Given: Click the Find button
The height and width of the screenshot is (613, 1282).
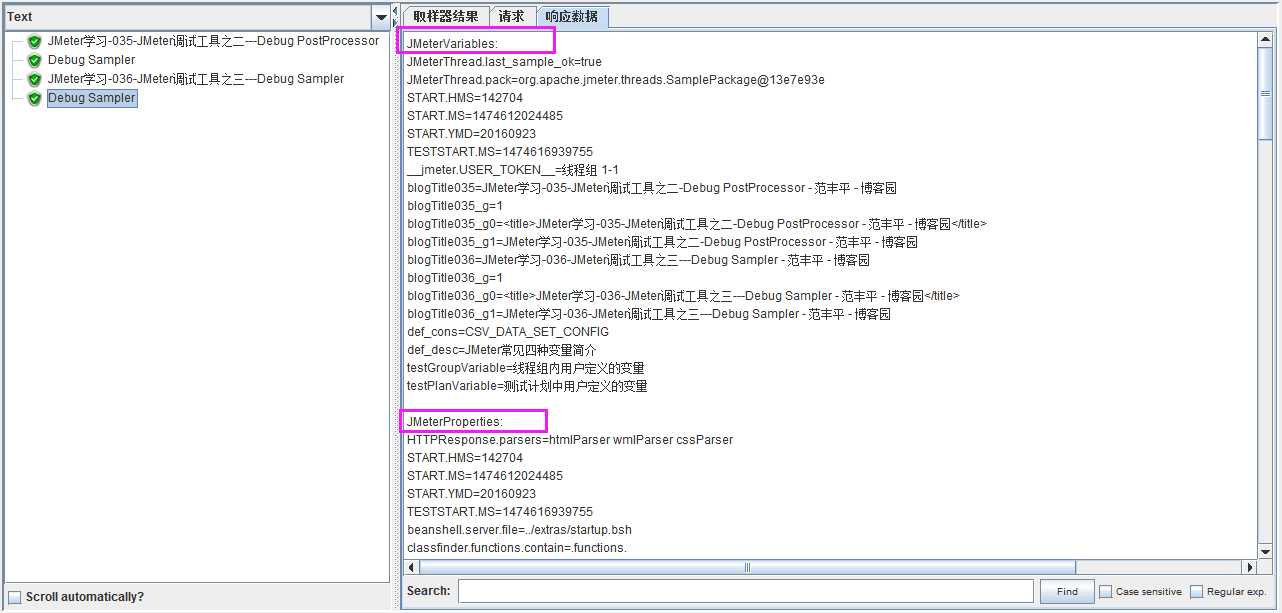Looking at the screenshot, I should (1067, 591).
